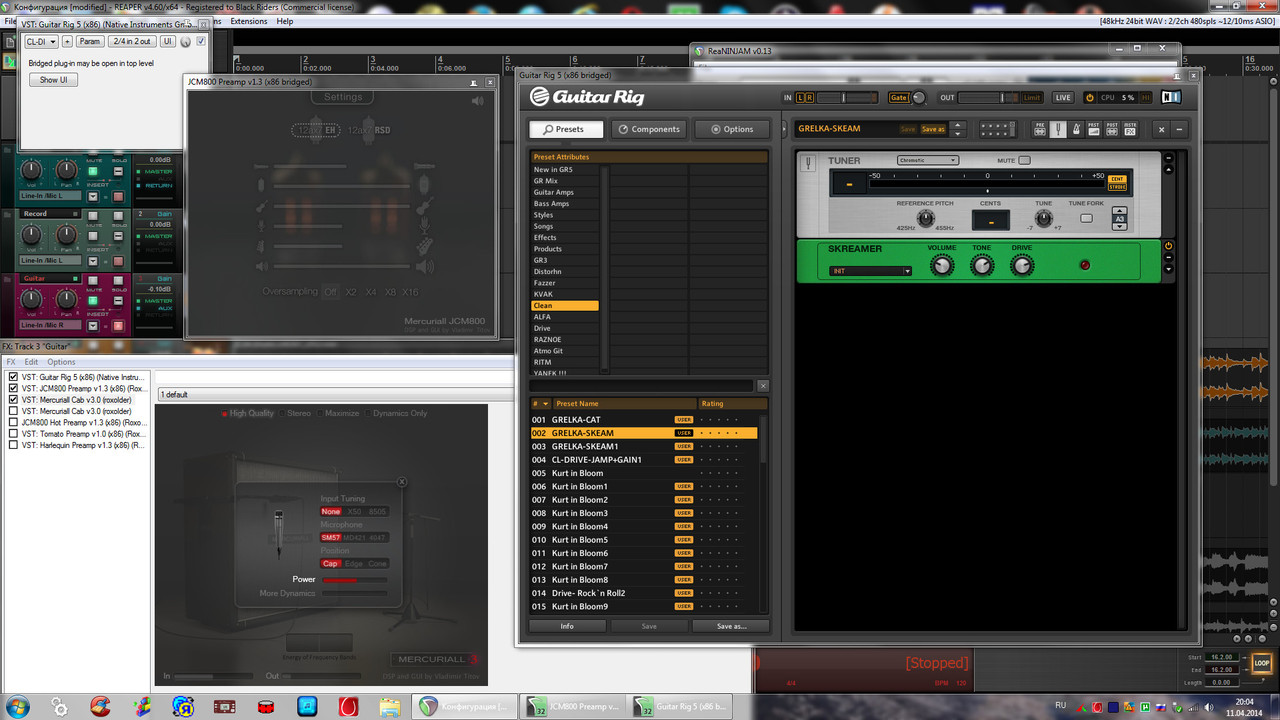1280x720 pixels.
Task: Click the speaker icon in JCM800 Preamp window
Action: click(x=477, y=100)
